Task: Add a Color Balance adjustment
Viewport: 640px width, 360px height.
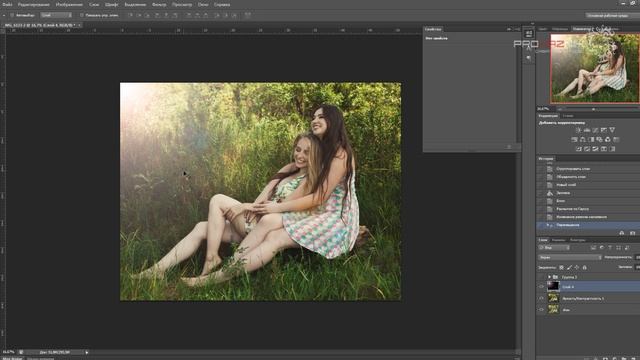Action: 582,140
